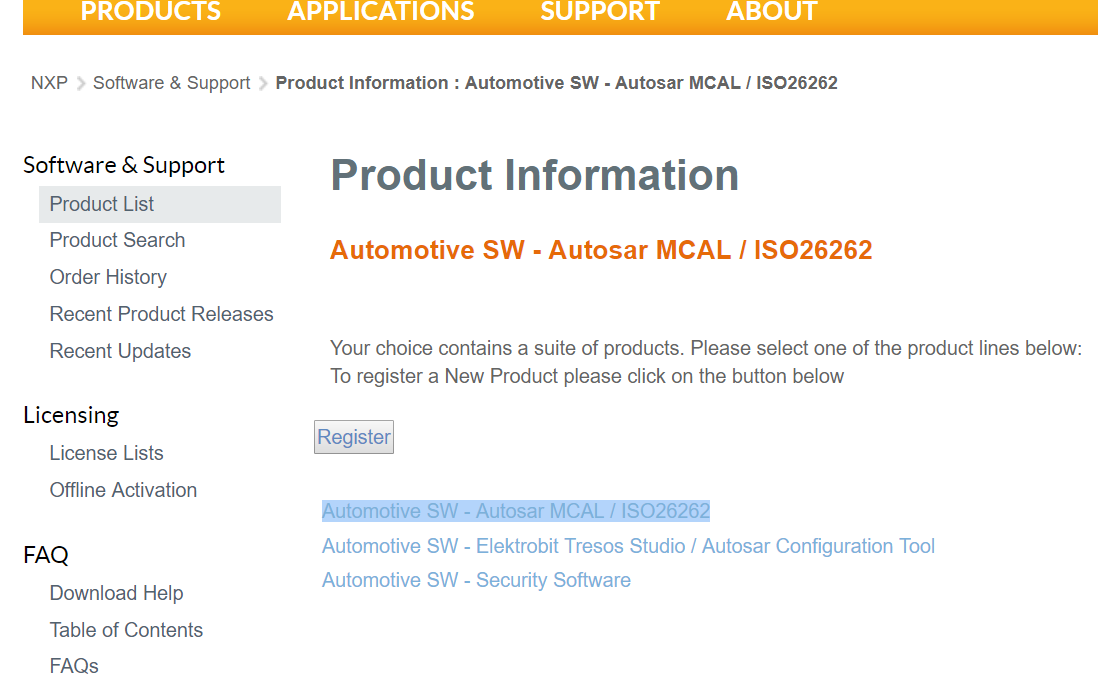Screen dimensions: 1098x686
Task: Click the Licensing sidebar heading
Action: pyautogui.click(x=71, y=415)
